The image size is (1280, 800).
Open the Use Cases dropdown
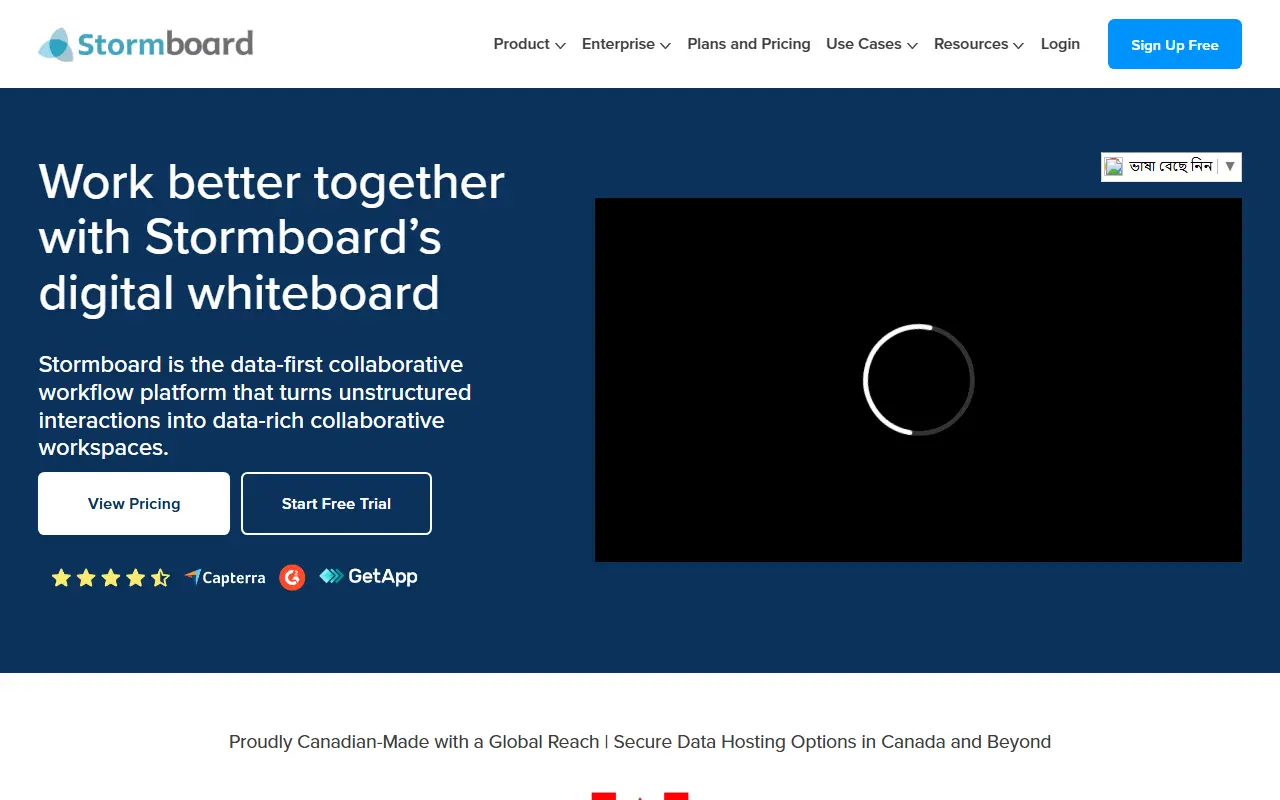pyautogui.click(x=872, y=44)
